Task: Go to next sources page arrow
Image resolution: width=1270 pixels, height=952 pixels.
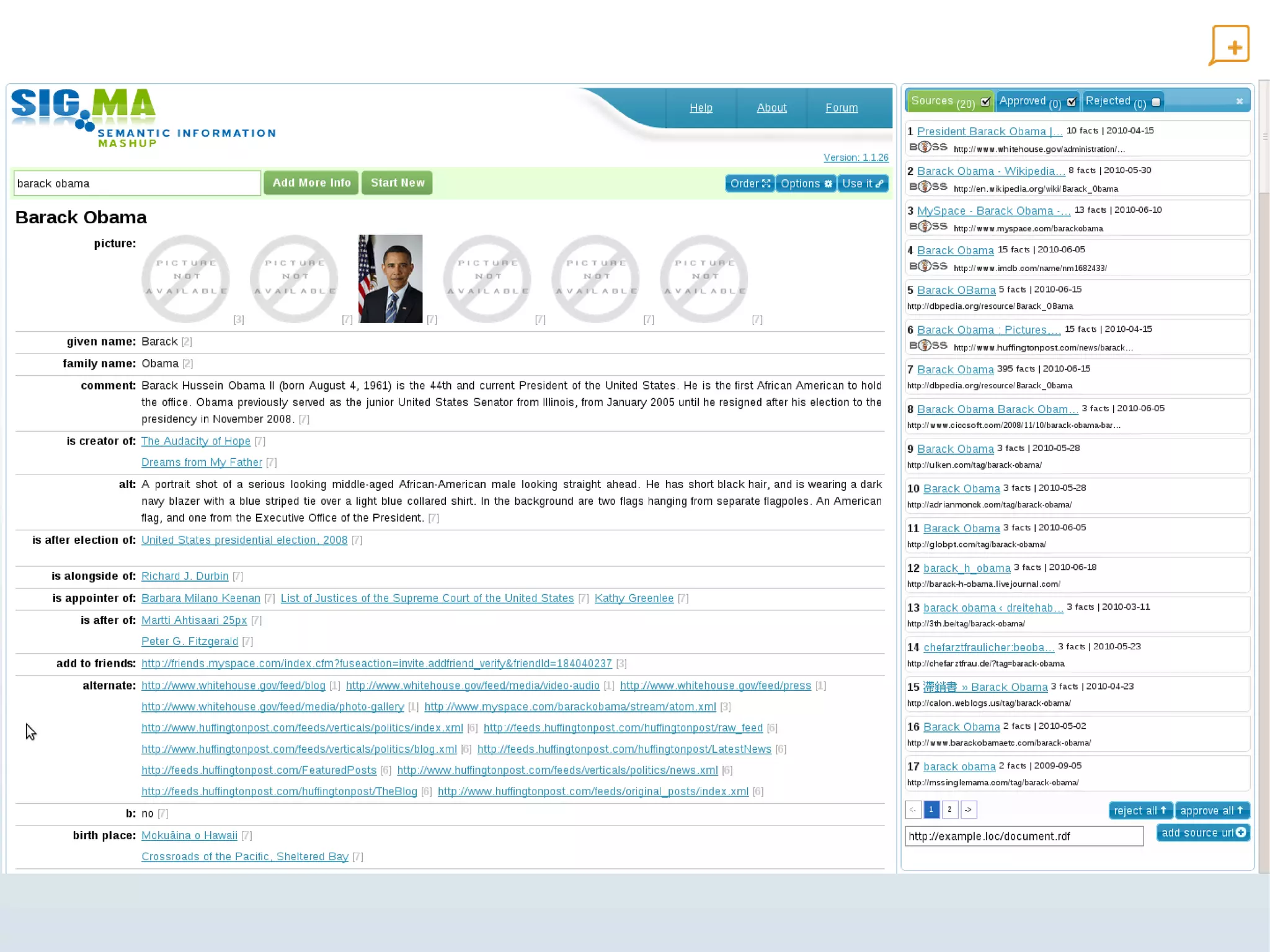Action: point(968,809)
